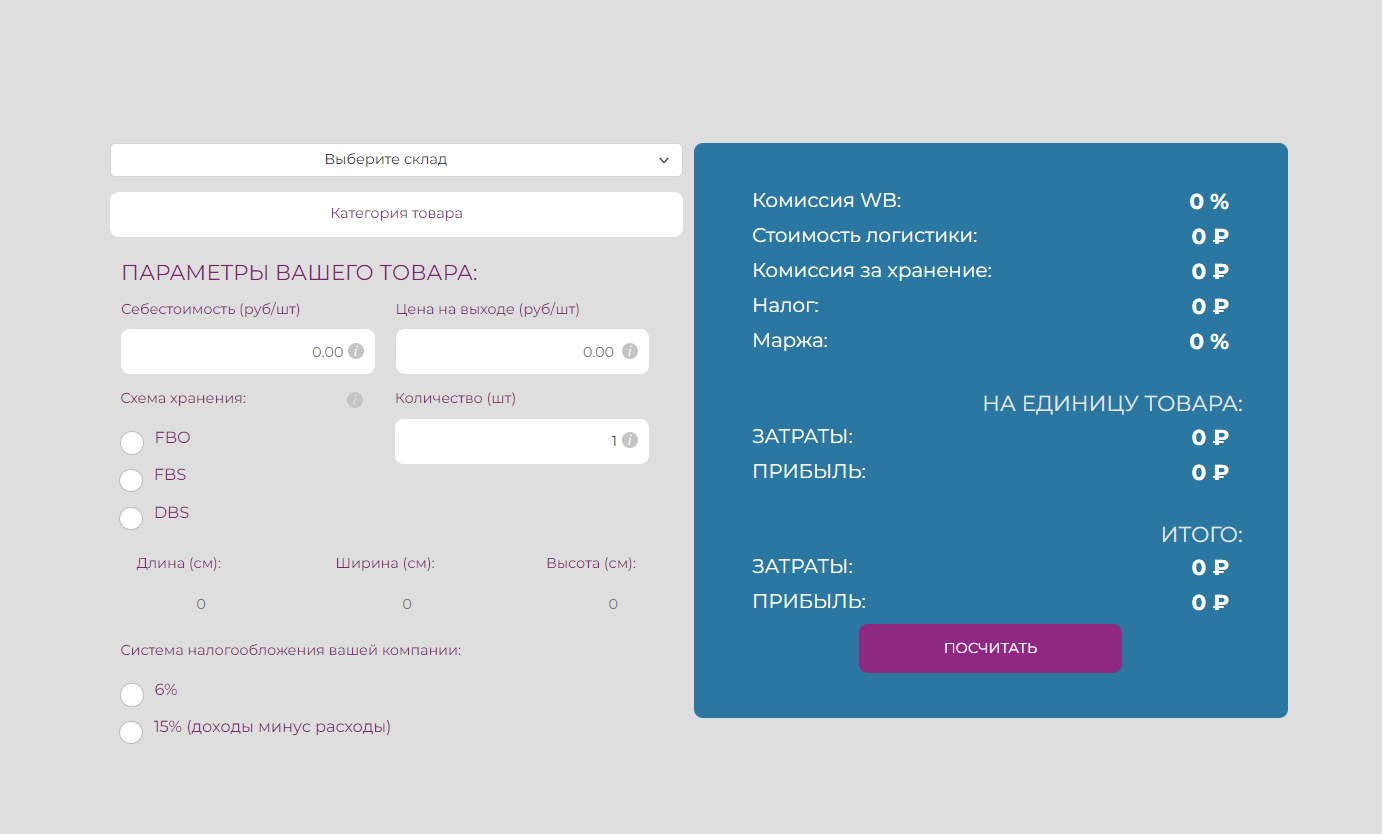The image size is (1382, 834).
Task: Click the Комиссия за хранение: label
Action: pyautogui.click(x=872, y=271)
